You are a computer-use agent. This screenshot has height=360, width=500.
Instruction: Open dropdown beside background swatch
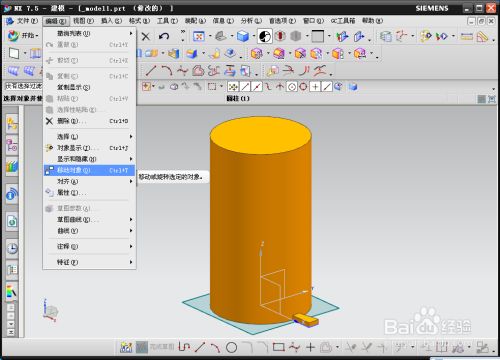click(329, 36)
